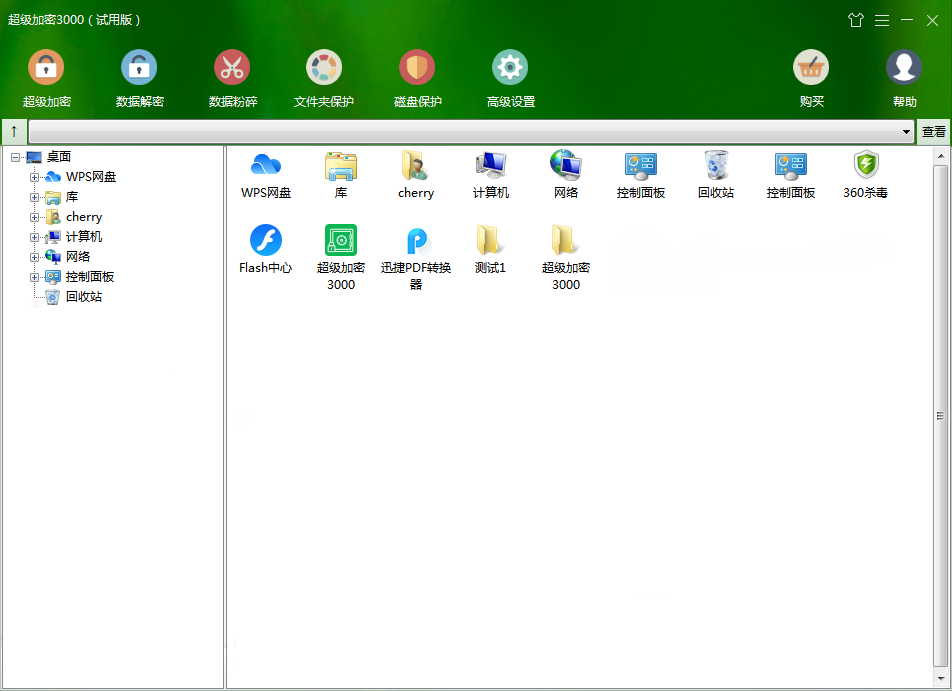Click the 查看 view button
This screenshot has height=691, width=952.
[933, 131]
